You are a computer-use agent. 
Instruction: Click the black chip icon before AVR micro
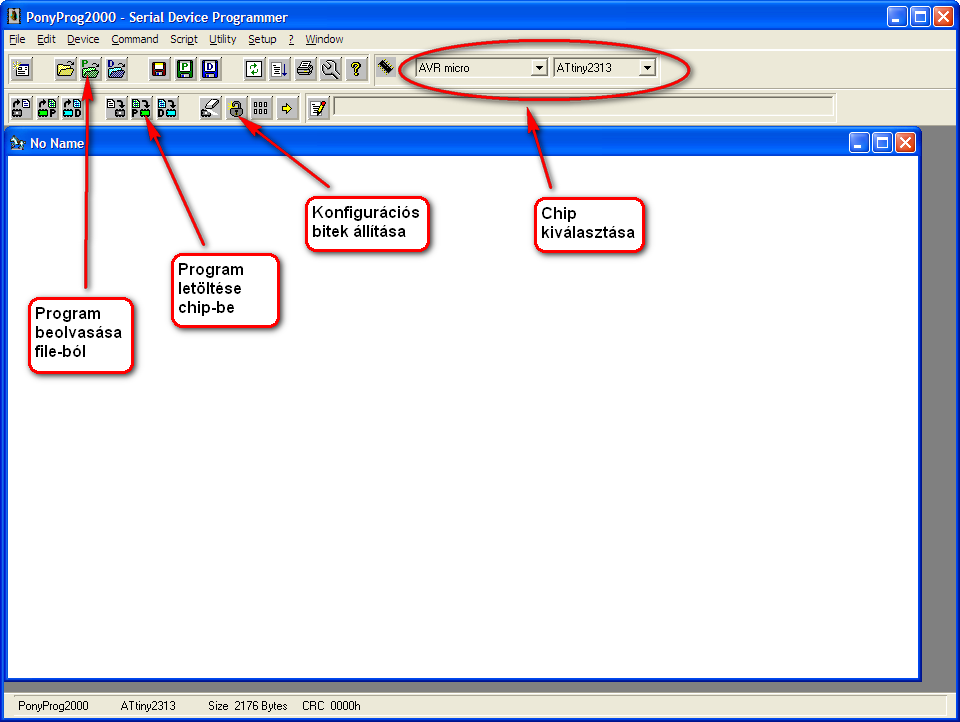coord(386,66)
